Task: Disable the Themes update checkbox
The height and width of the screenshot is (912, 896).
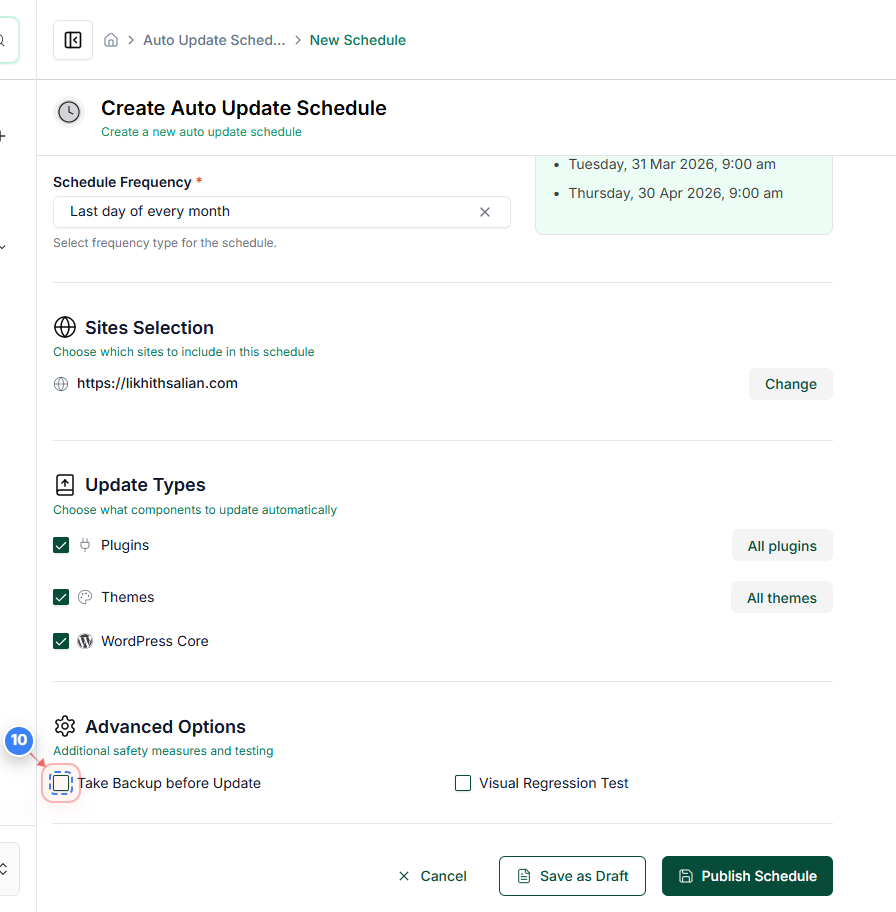Action: pos(61,597)
